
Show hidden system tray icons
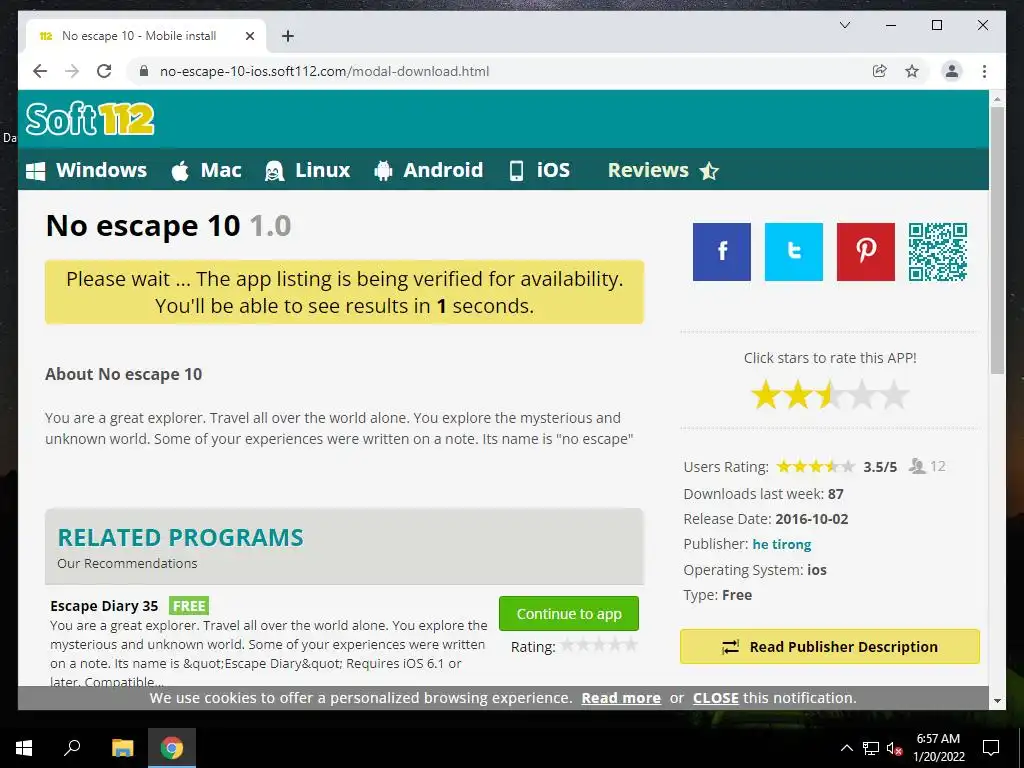846,748
